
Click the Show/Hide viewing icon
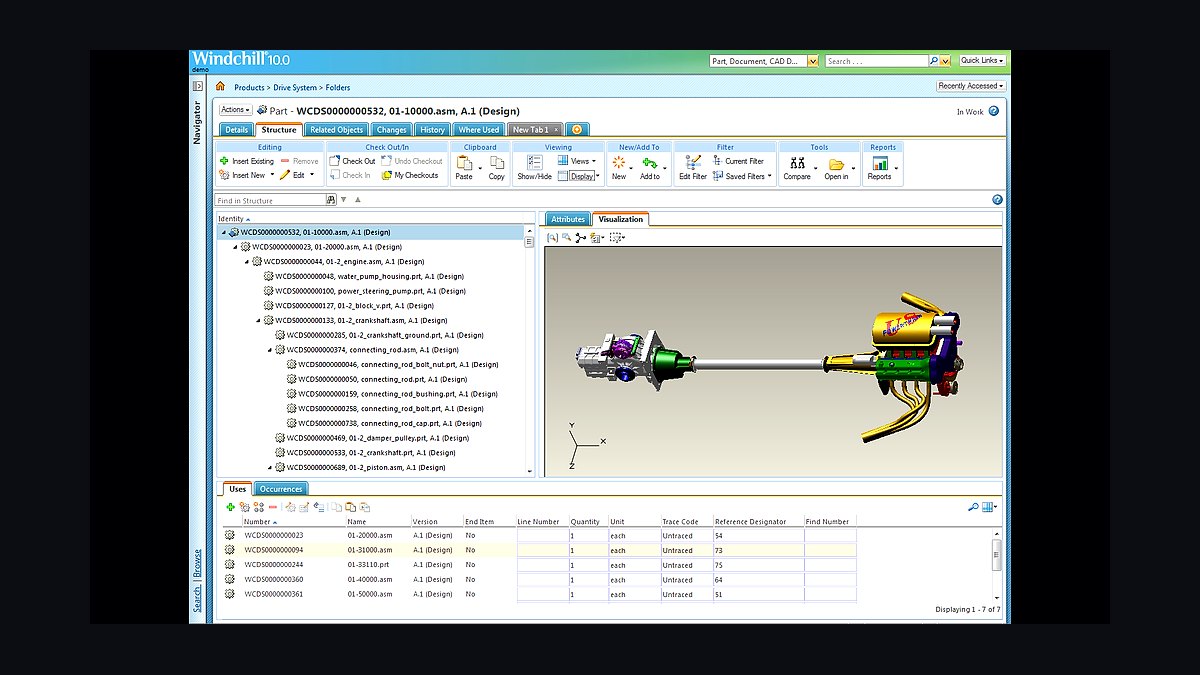tap(534, 162)
